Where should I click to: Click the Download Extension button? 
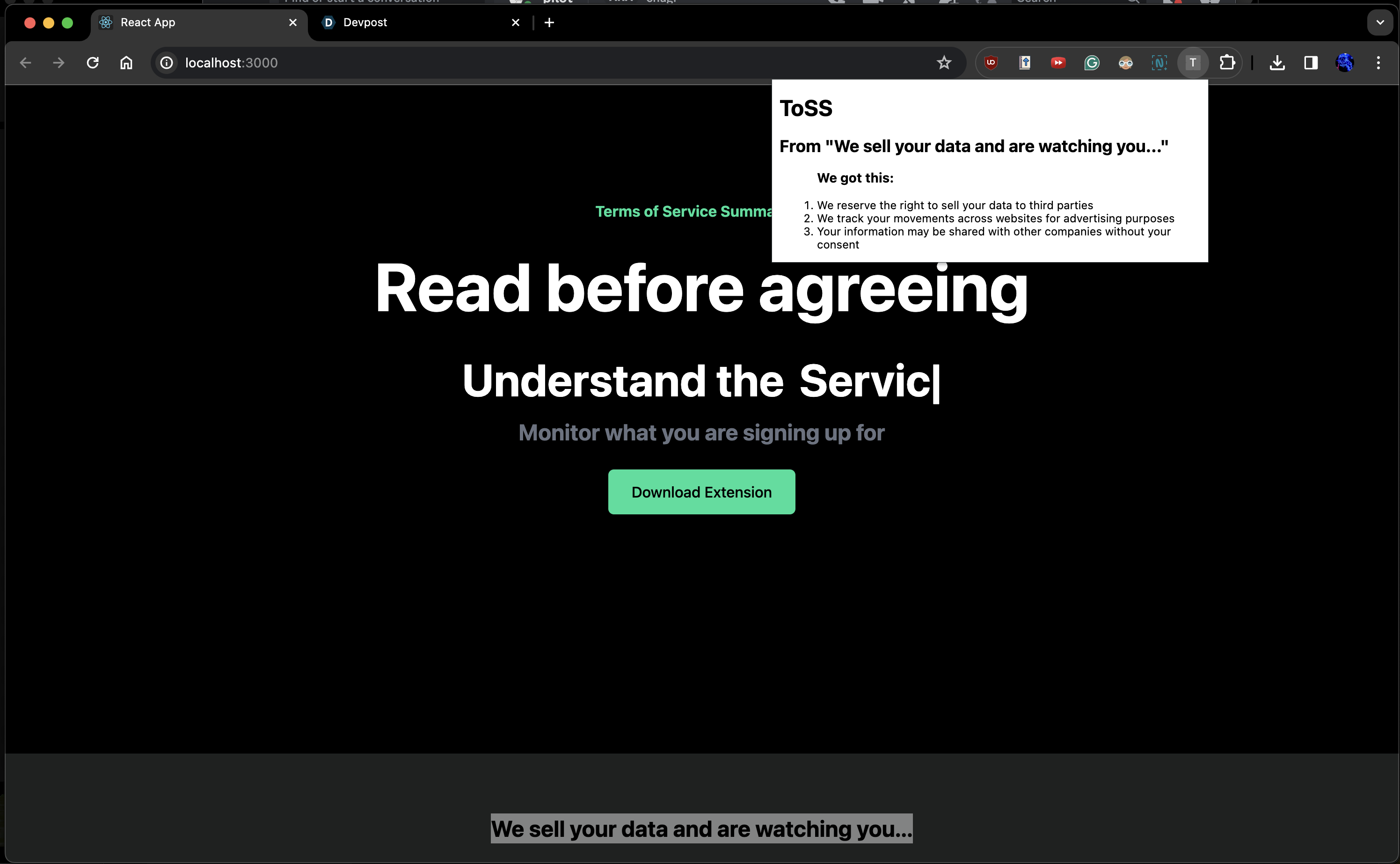pyautogui.click(x=701, y=492)
